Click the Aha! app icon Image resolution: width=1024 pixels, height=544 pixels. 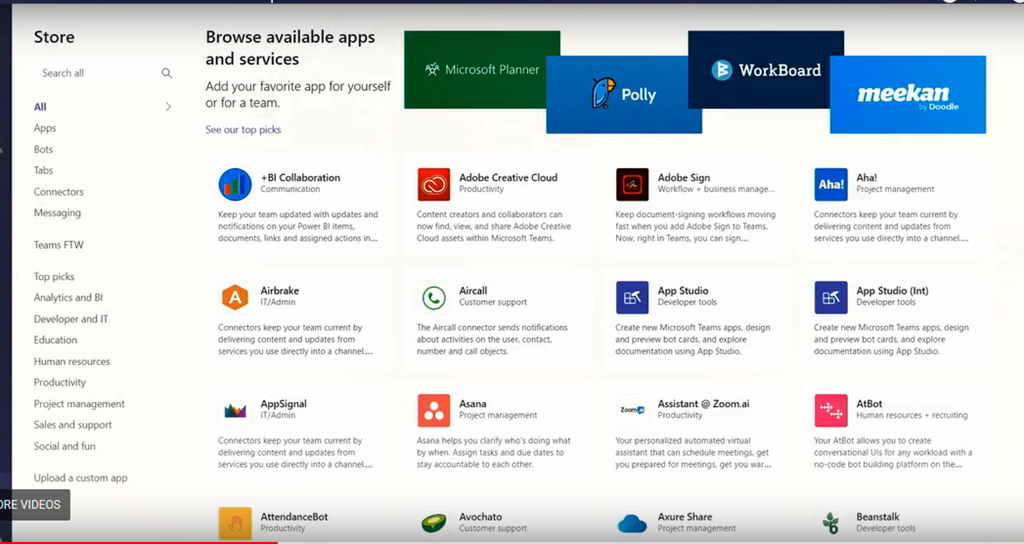click(x=831, y=184)
